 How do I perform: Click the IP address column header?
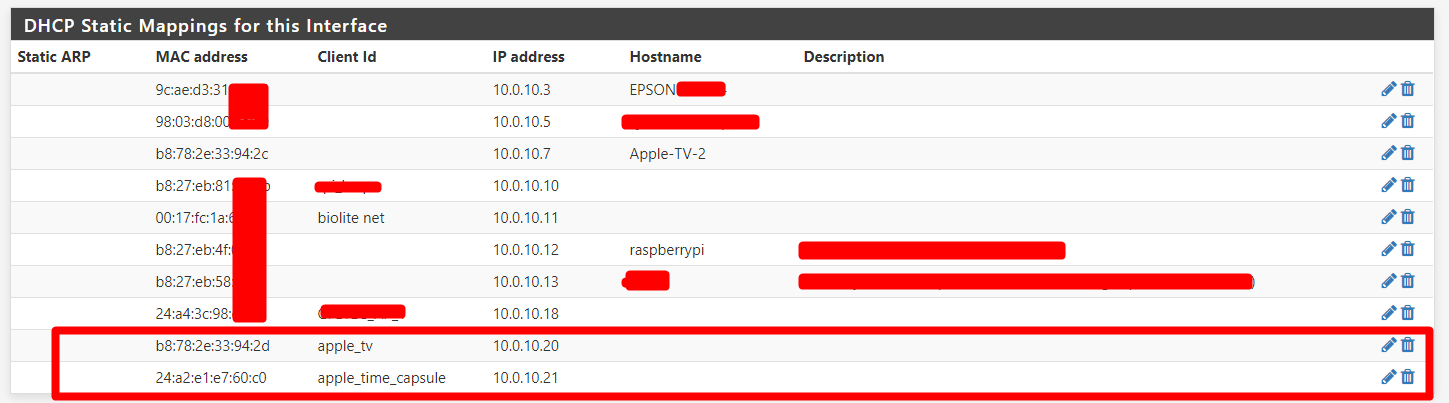click(x=528, y=57)
